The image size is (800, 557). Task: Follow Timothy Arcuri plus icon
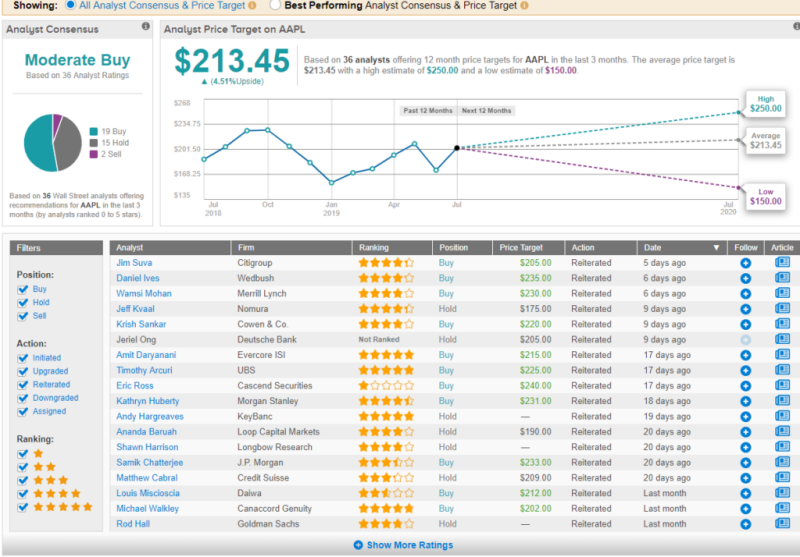745,370
